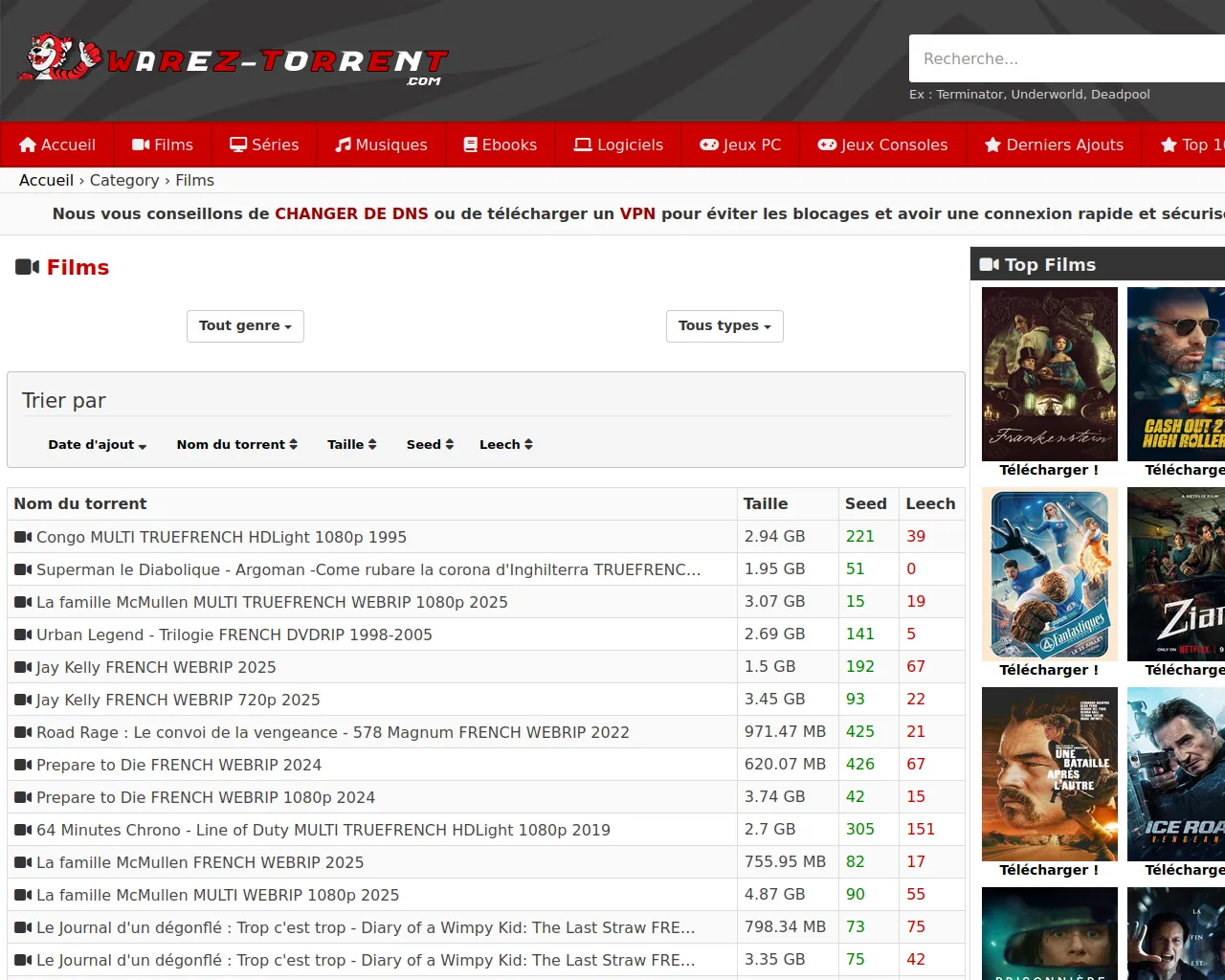
Task: Click the gamepad icon for Jeux PC
Action: click(709, 145)
